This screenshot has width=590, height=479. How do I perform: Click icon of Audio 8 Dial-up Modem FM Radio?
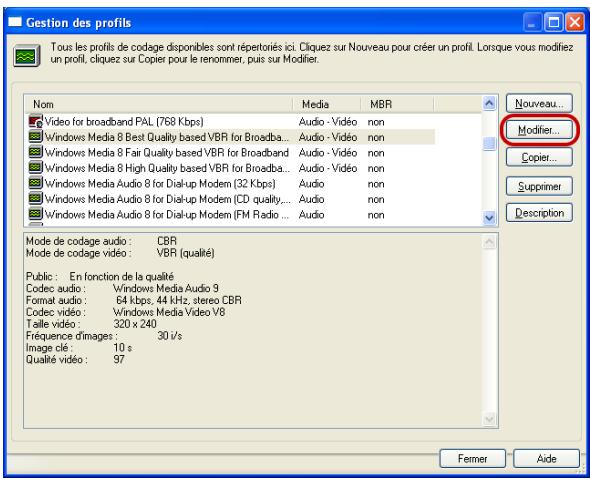coord(36,214)
